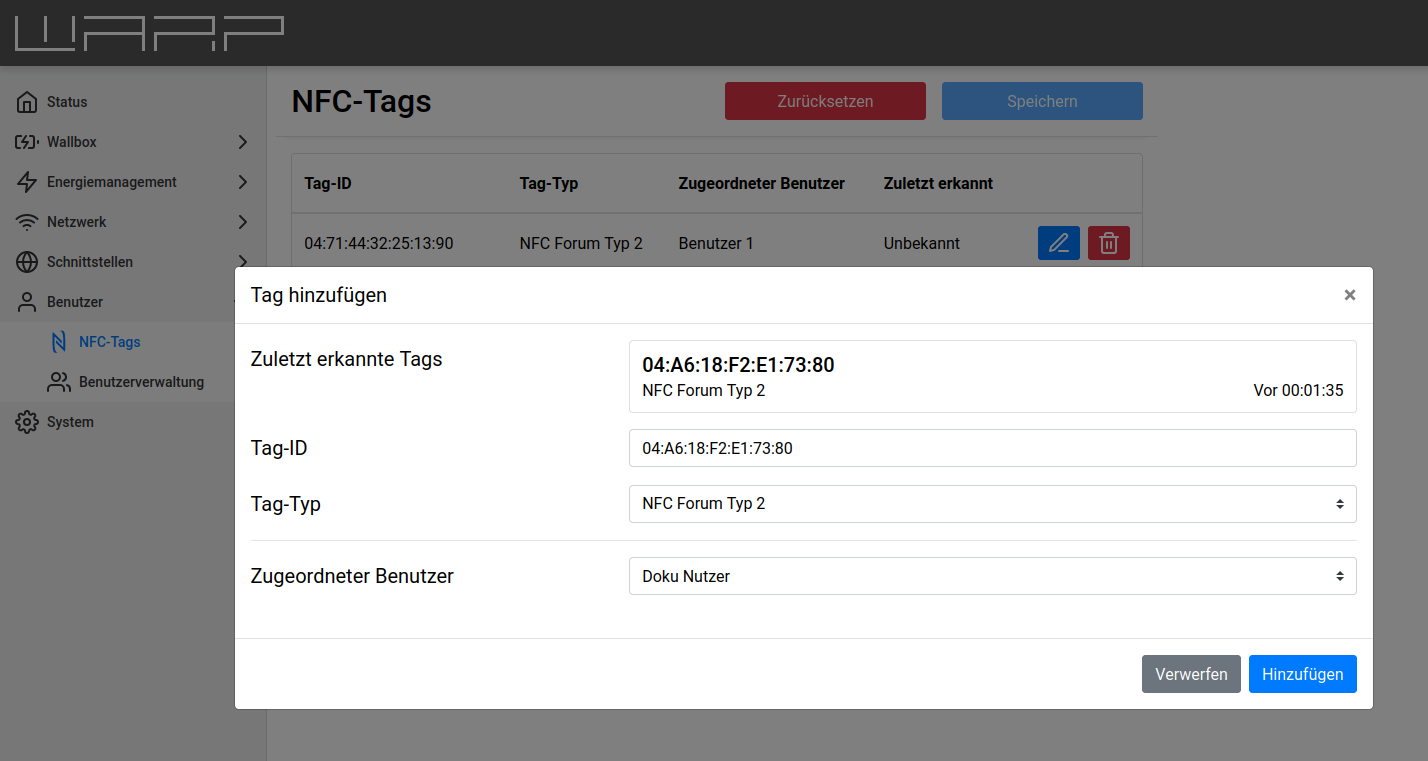Viewport: 1428px width, 761px height.
Task: Open the Tag-Typ dropdown
Action: (992, 504)
